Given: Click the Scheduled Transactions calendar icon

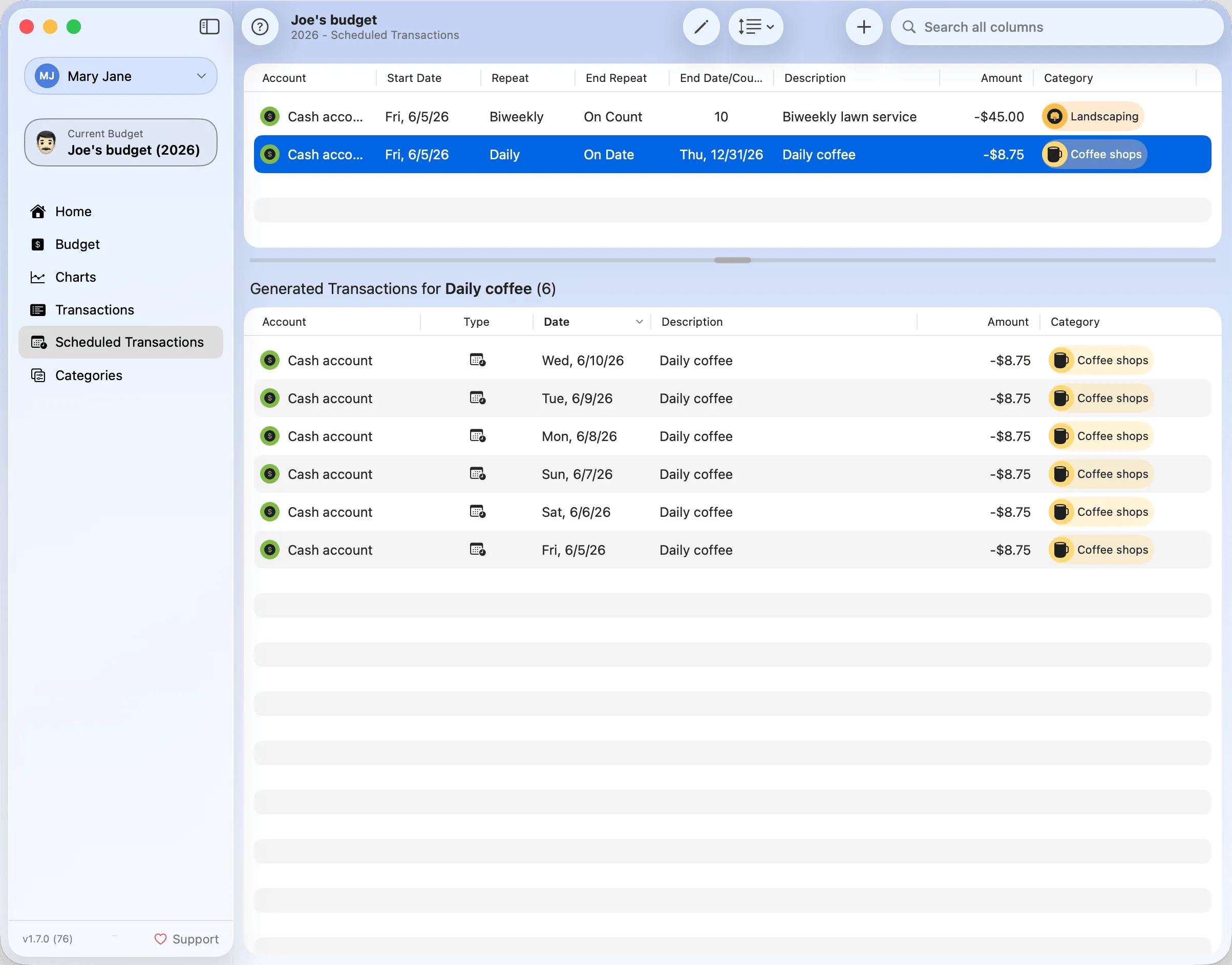Looking at the screenshot, I should coord(38,342).
